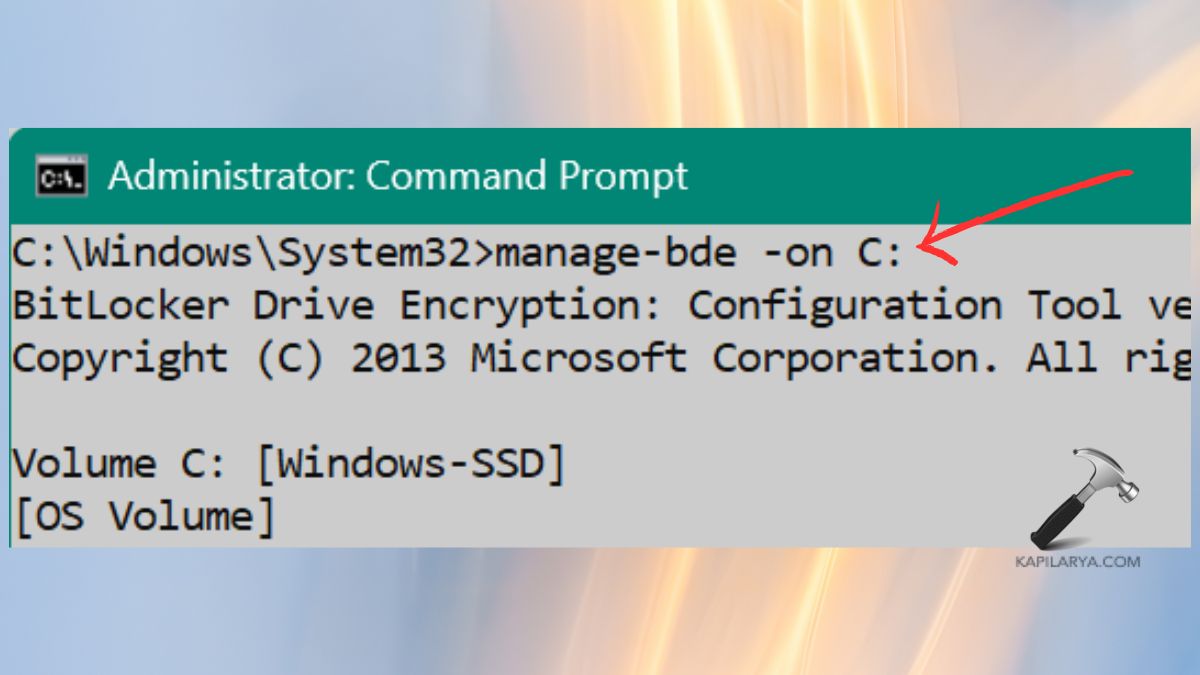Click the desktop wallpaper above the window

pos(600,60)
